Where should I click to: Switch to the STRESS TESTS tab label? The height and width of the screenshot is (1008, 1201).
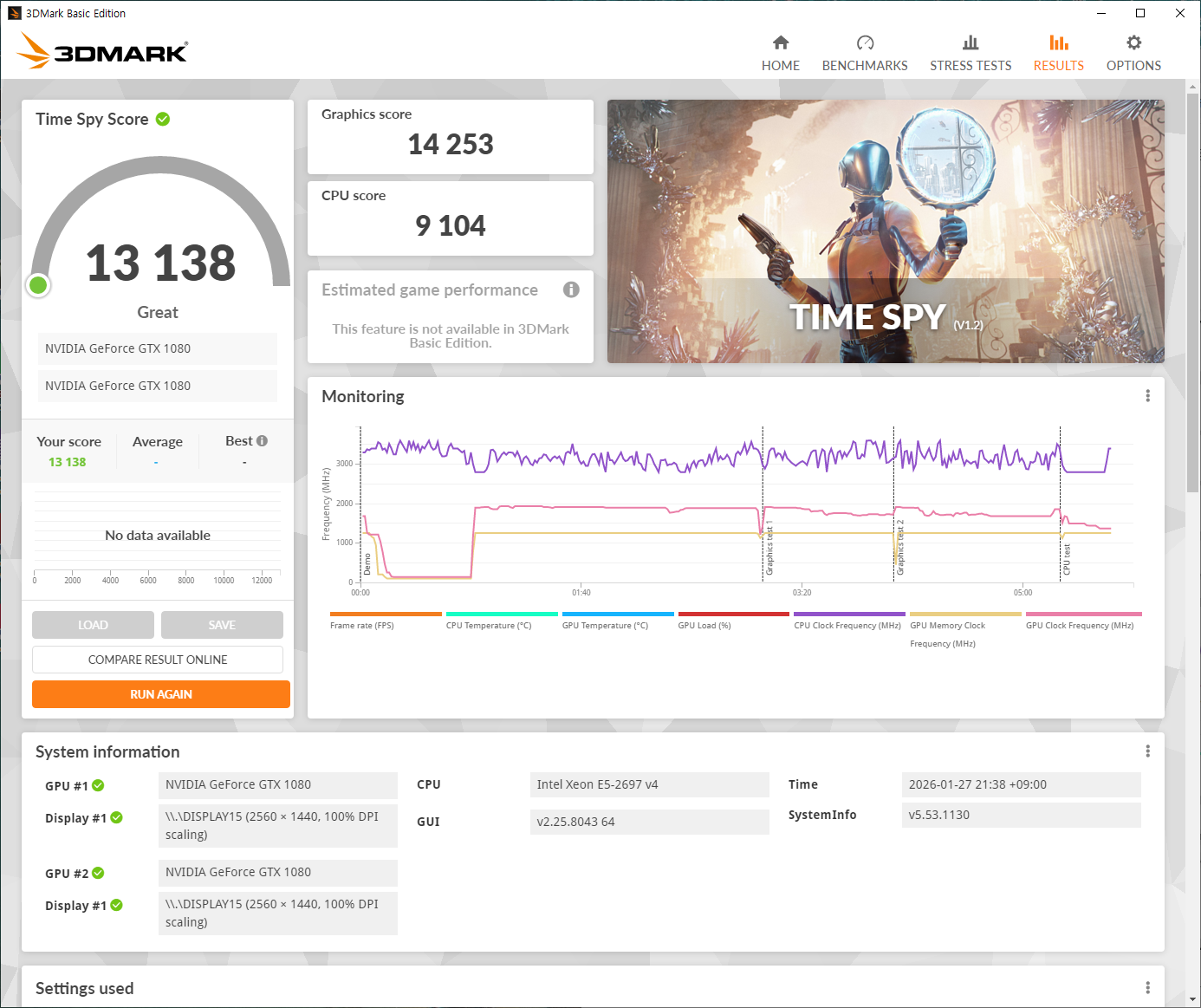pos(971,66)
